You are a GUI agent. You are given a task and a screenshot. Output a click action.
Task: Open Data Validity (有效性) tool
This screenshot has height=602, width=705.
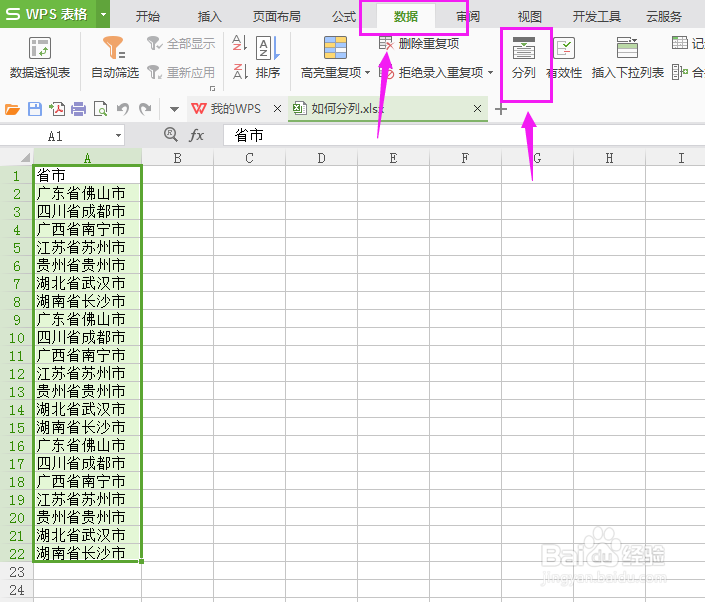point(564,59)
